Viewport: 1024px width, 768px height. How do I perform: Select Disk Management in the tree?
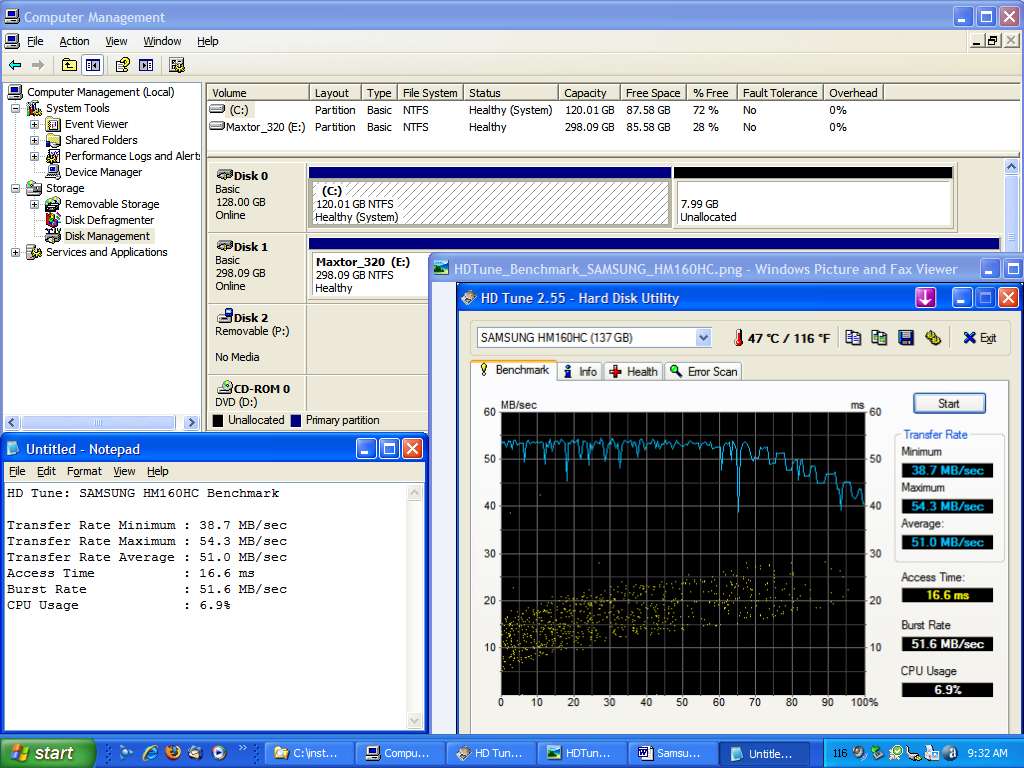tap(107, 236)
